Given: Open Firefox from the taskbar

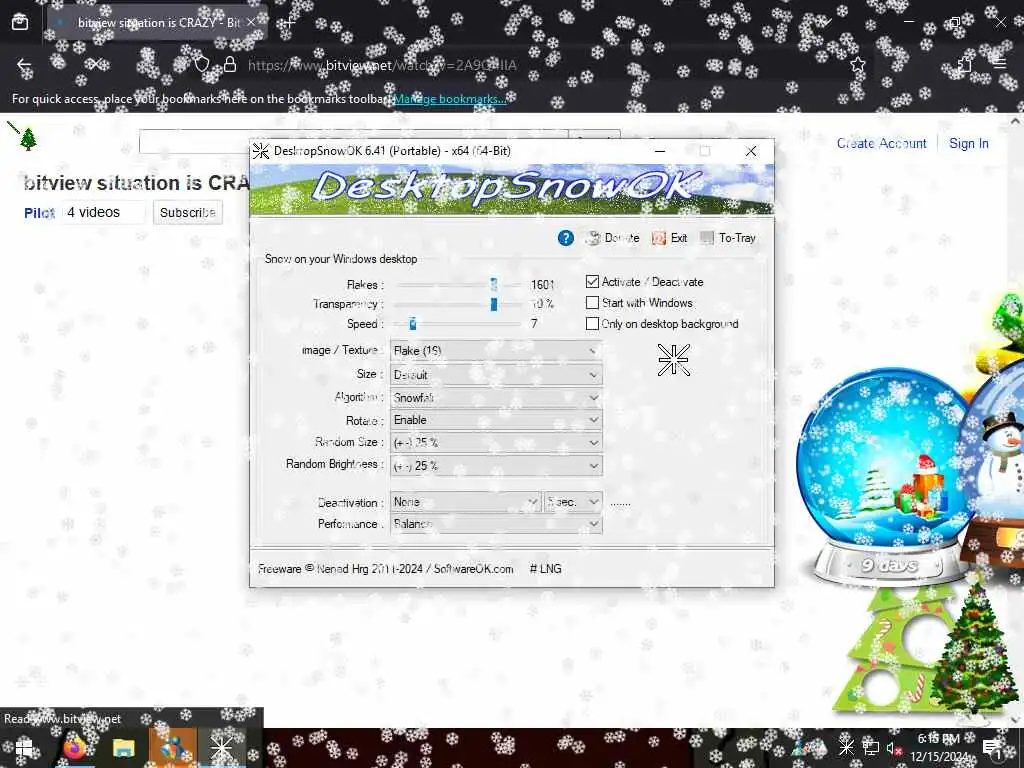Looking at the screenshot, I should click(74, 748).
